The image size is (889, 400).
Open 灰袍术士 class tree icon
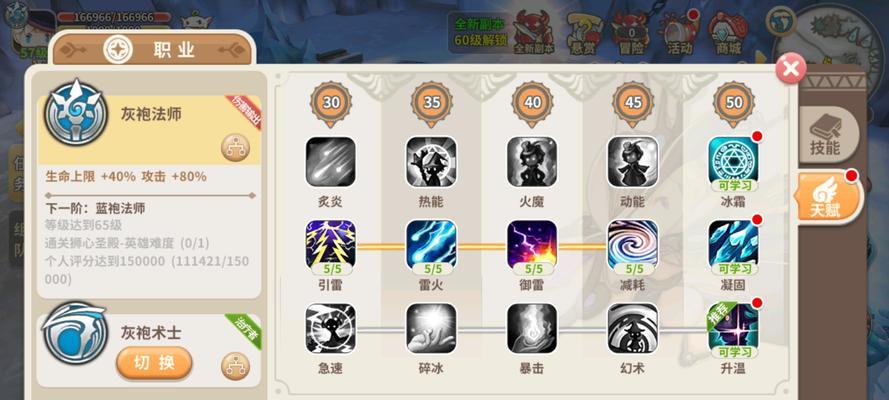(235, 366)
